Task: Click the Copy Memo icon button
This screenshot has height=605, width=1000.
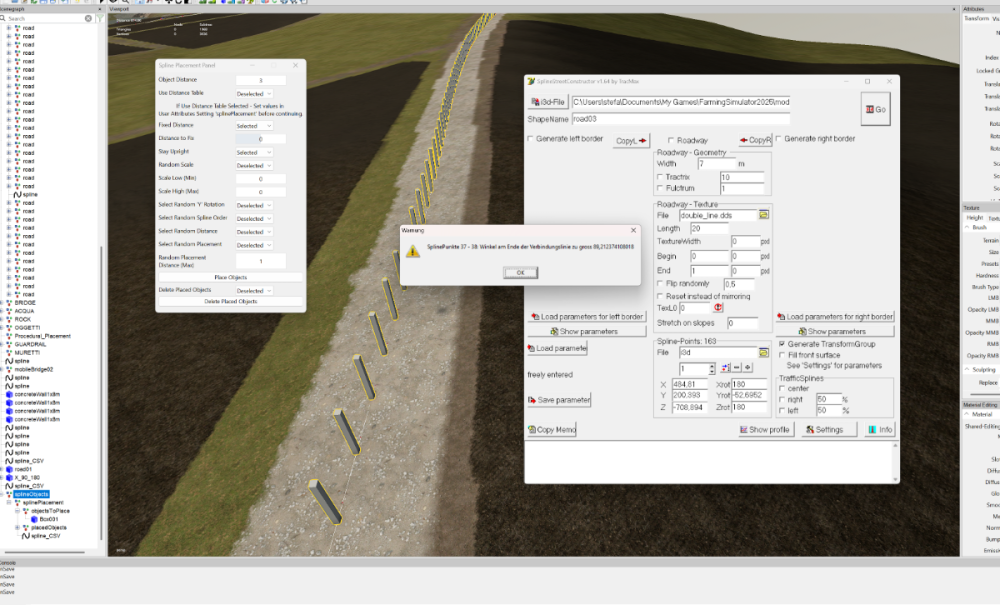Action: point(550,429)
